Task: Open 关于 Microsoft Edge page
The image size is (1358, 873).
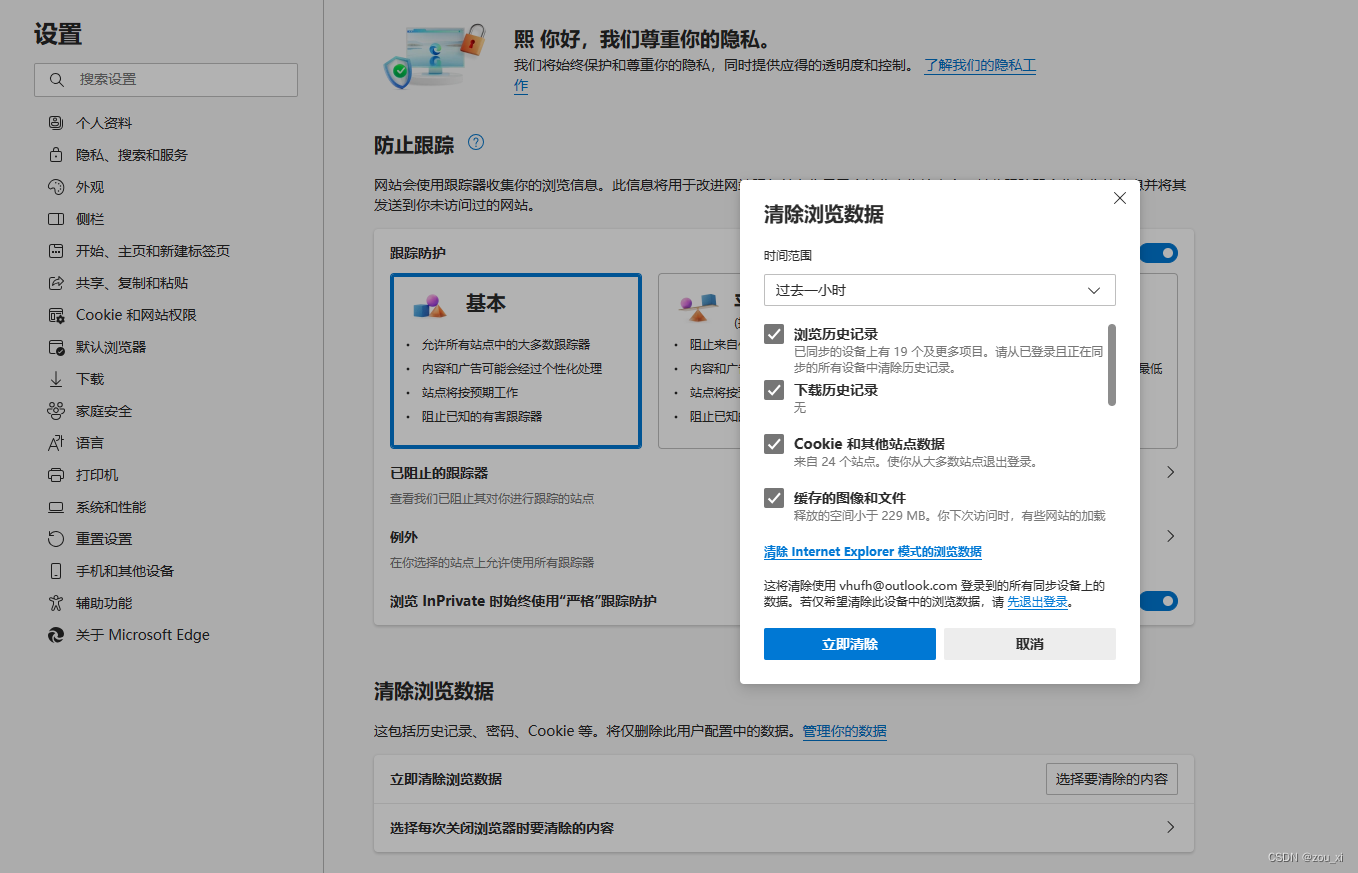Action: pos(143,635)
